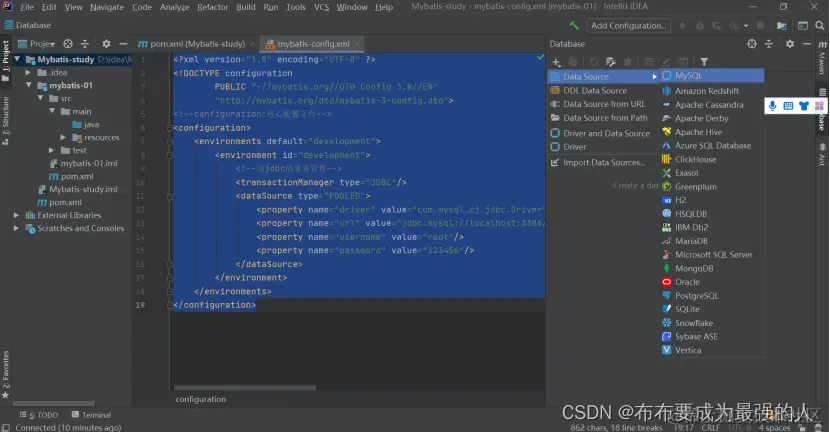Open the 1: Project tool window stripe

[6, 60]
